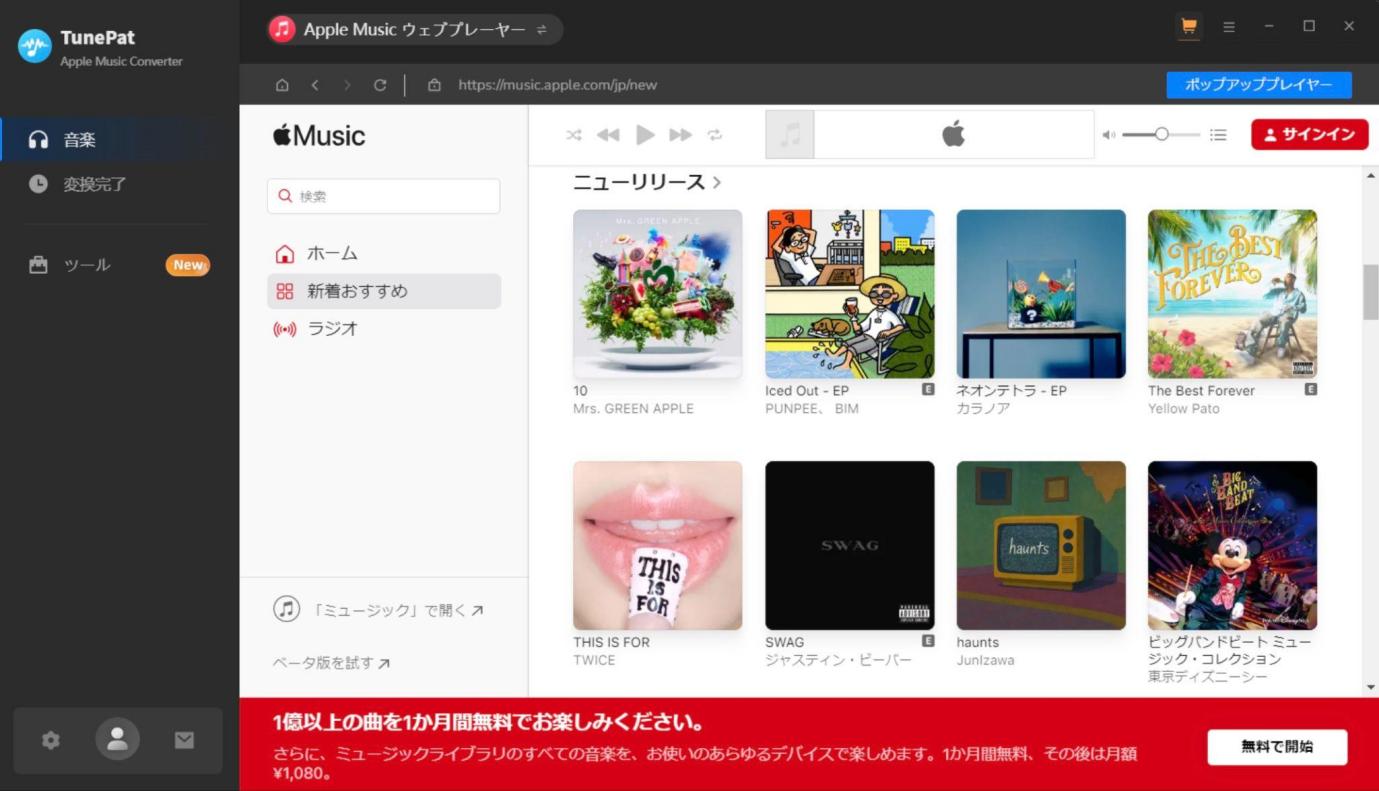Reload the Apple Music web page
Viewport: 1379px width, 791px height.
pos(380,85)
